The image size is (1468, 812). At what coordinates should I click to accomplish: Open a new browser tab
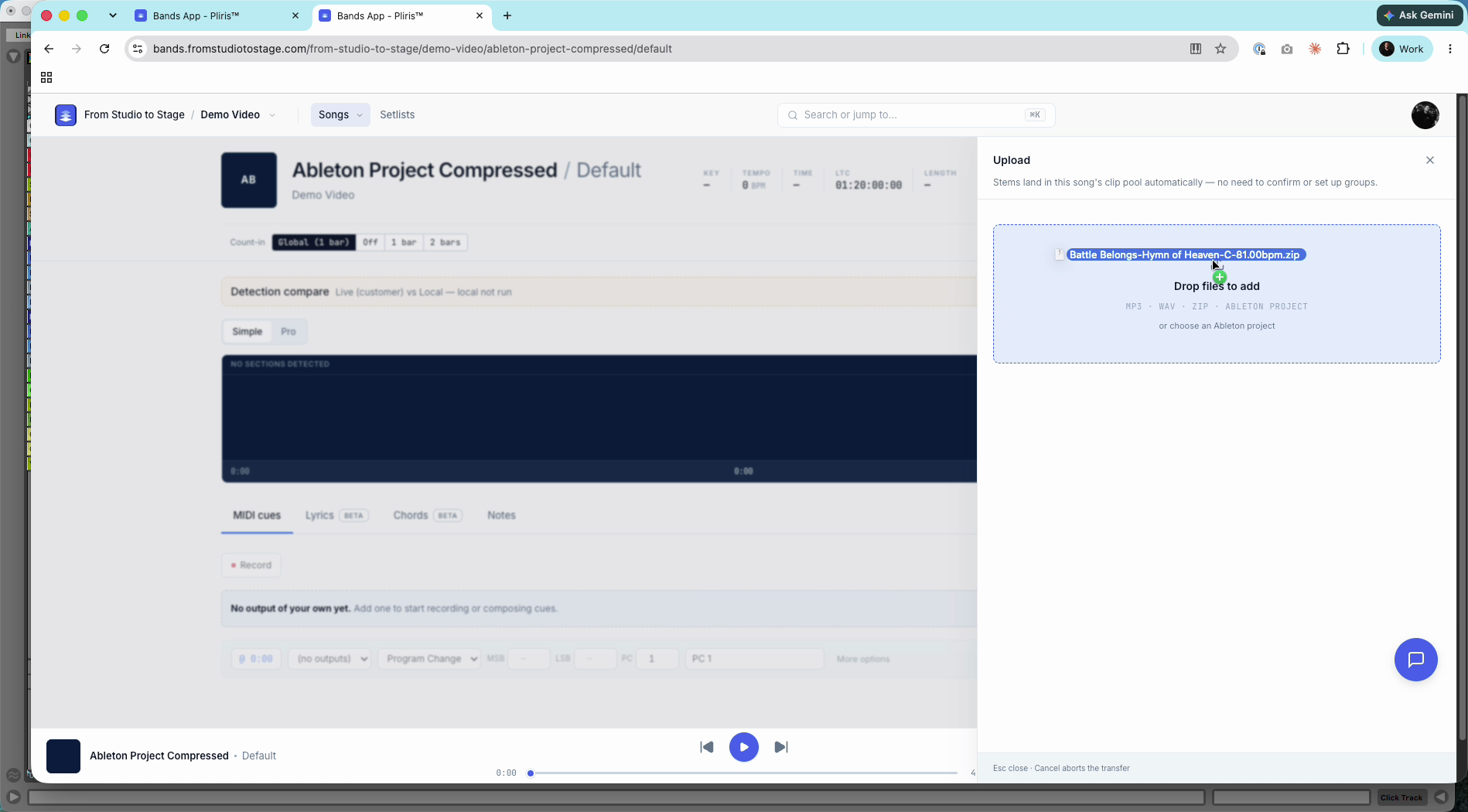click(507, 15)
